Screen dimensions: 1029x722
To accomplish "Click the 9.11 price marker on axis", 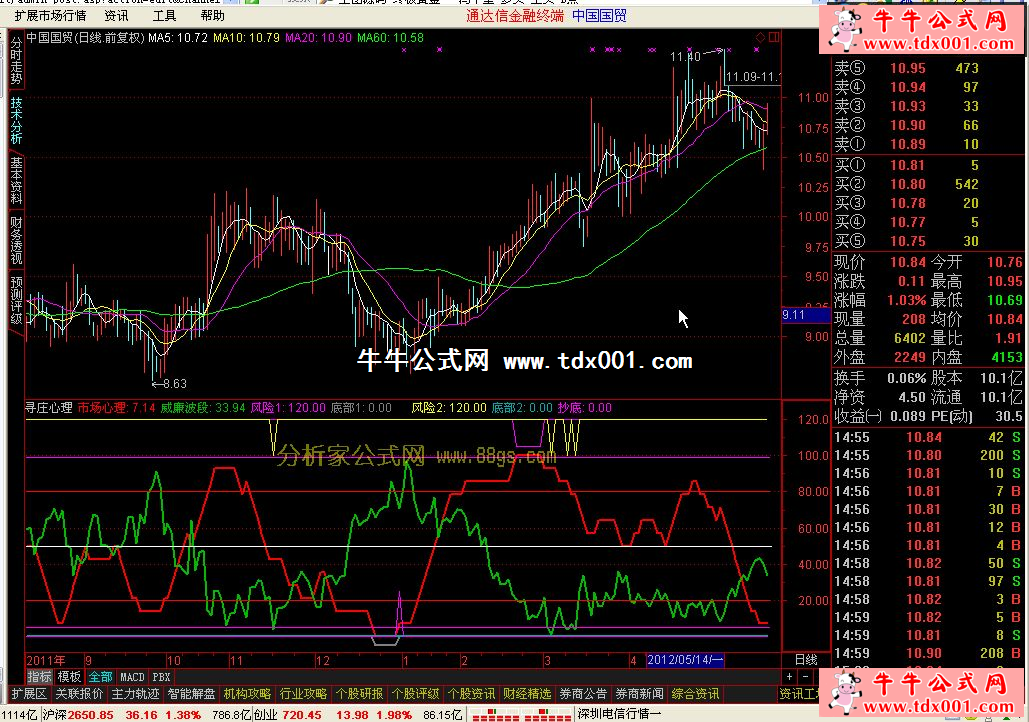I will coord(806,315).
